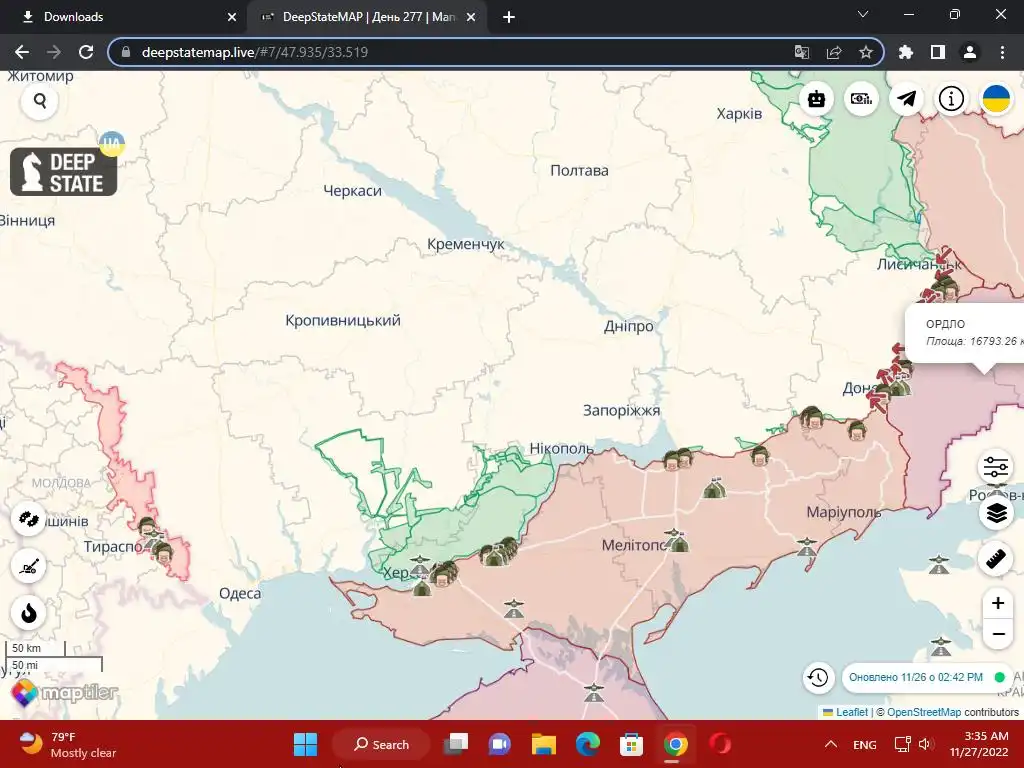Screen dimensions: 1024x768
Task: Click the Deep State logo
Action: tap(64, 172)
